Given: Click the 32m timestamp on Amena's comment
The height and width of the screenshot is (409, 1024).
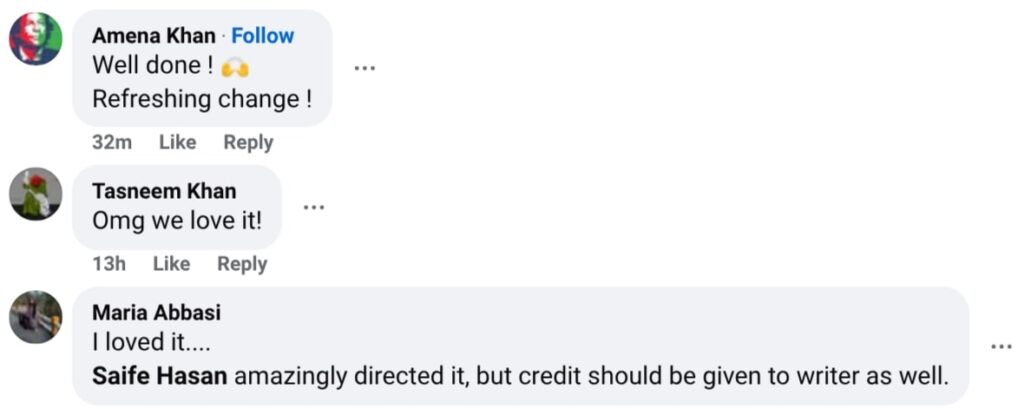Looking at the screenshot, I should coord(112,142).
